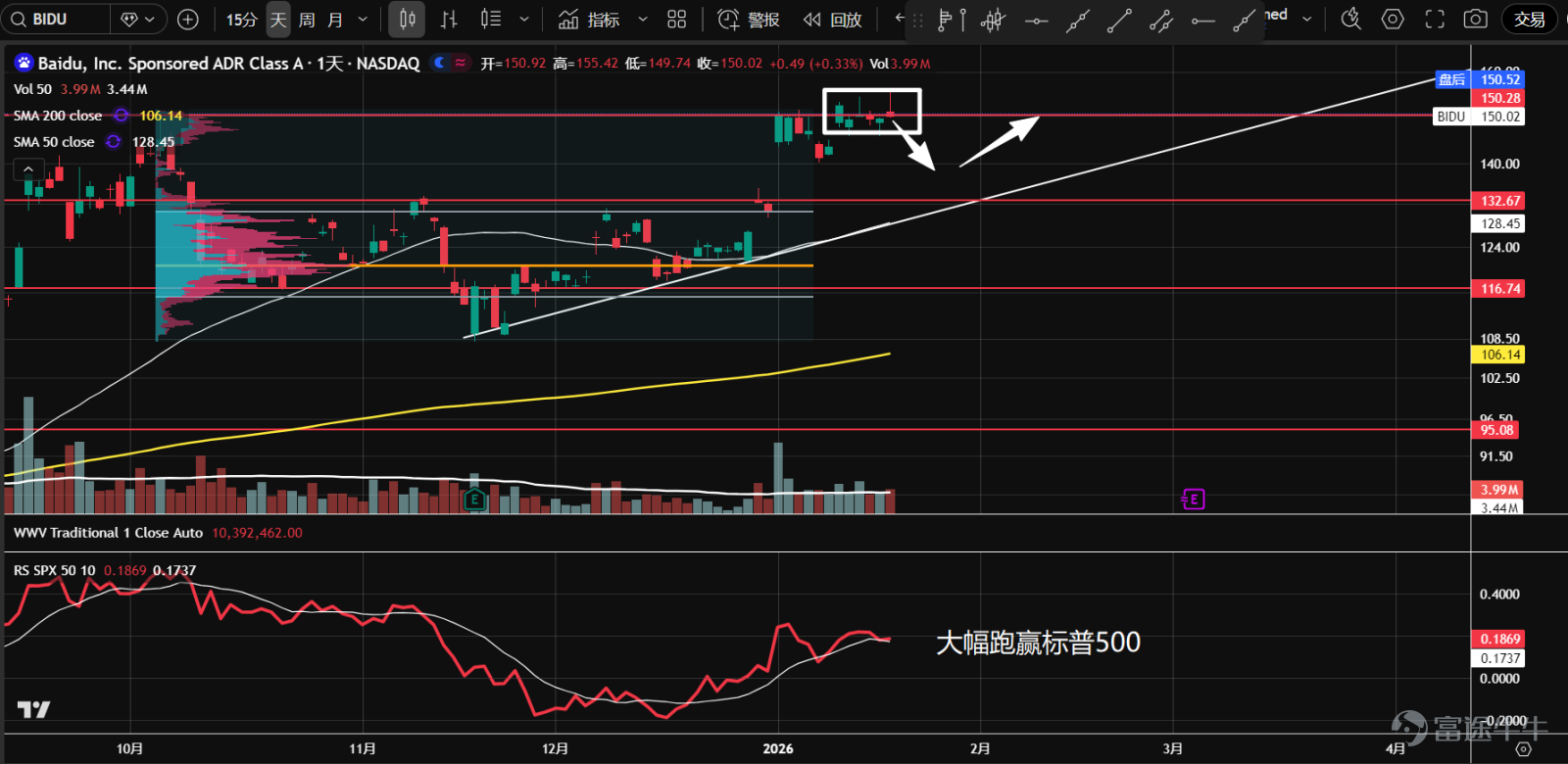Open the 指标 indicators panel
The width and height of the screenshot is (1568, 764).
click(x=589, y=19)
